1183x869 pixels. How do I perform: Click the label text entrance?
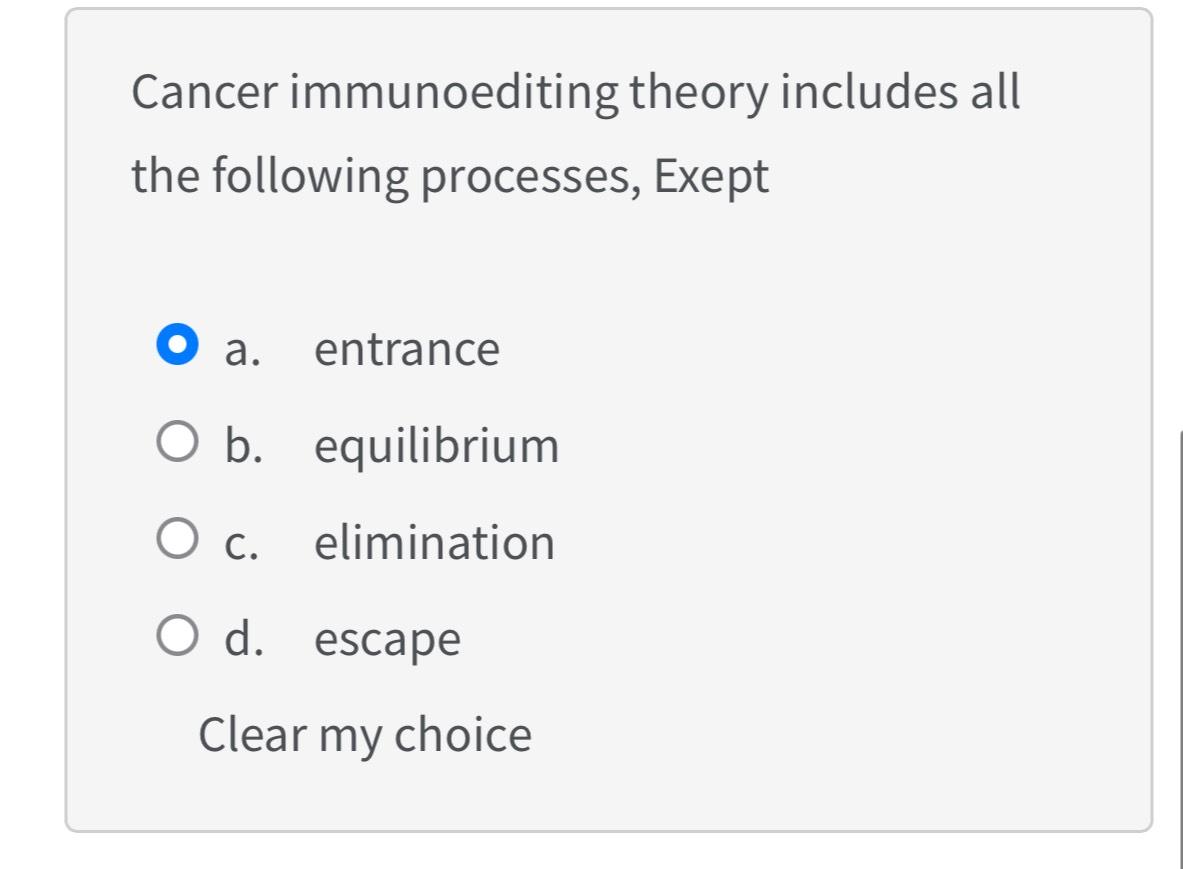[406, 347]
